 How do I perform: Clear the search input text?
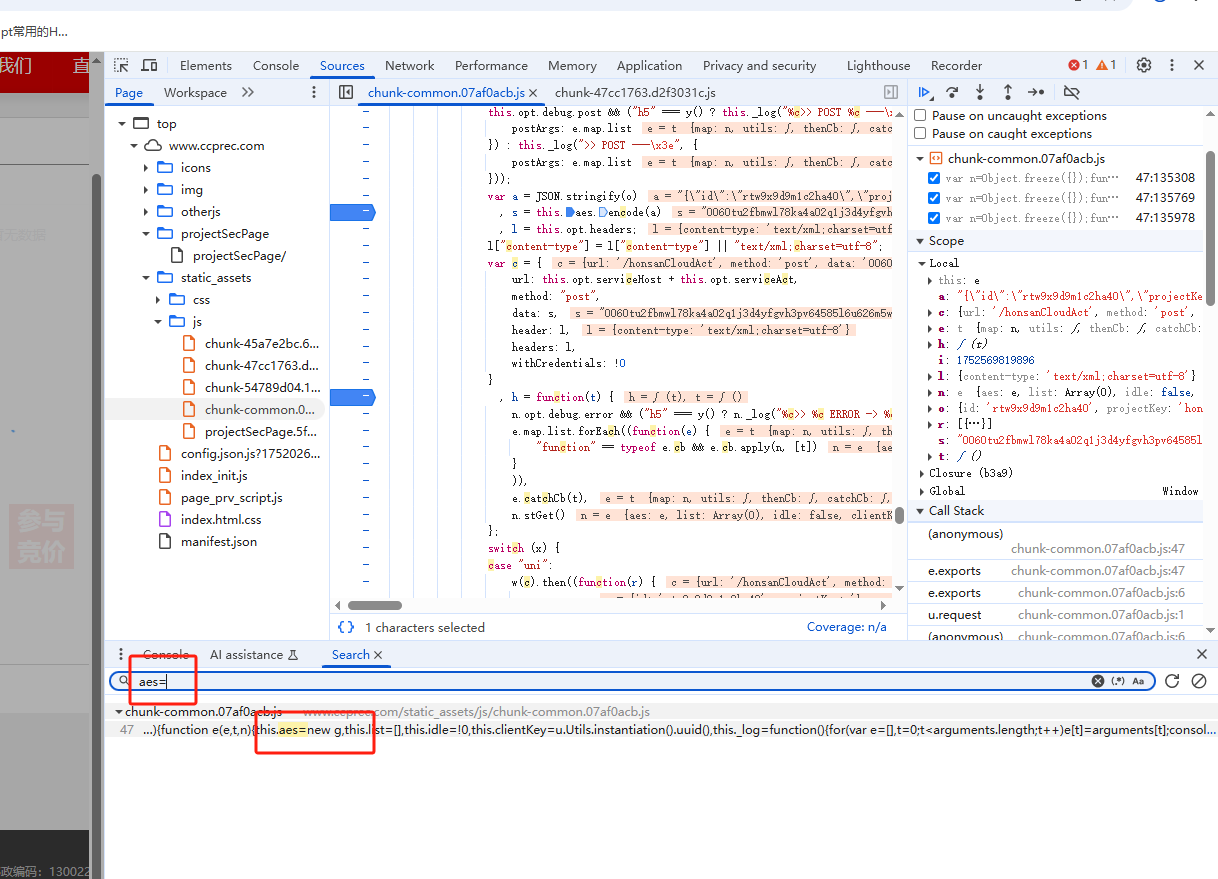(x=1098, y=681)
